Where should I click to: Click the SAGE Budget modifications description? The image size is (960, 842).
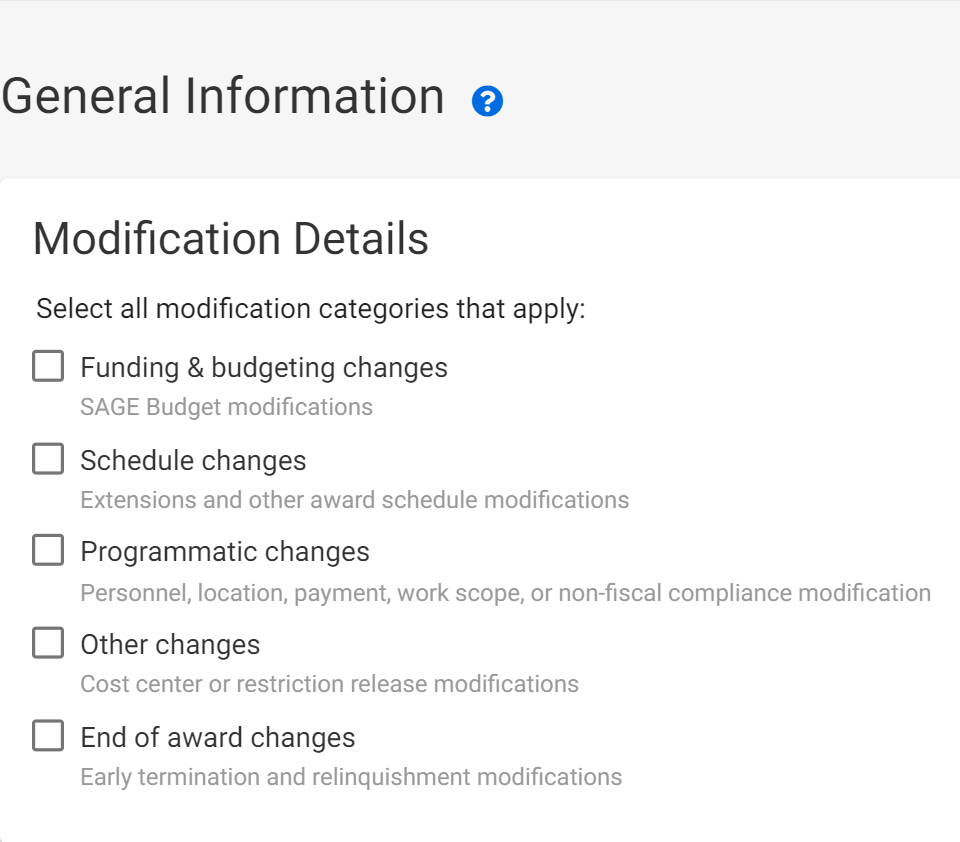(x=226, y=407)
